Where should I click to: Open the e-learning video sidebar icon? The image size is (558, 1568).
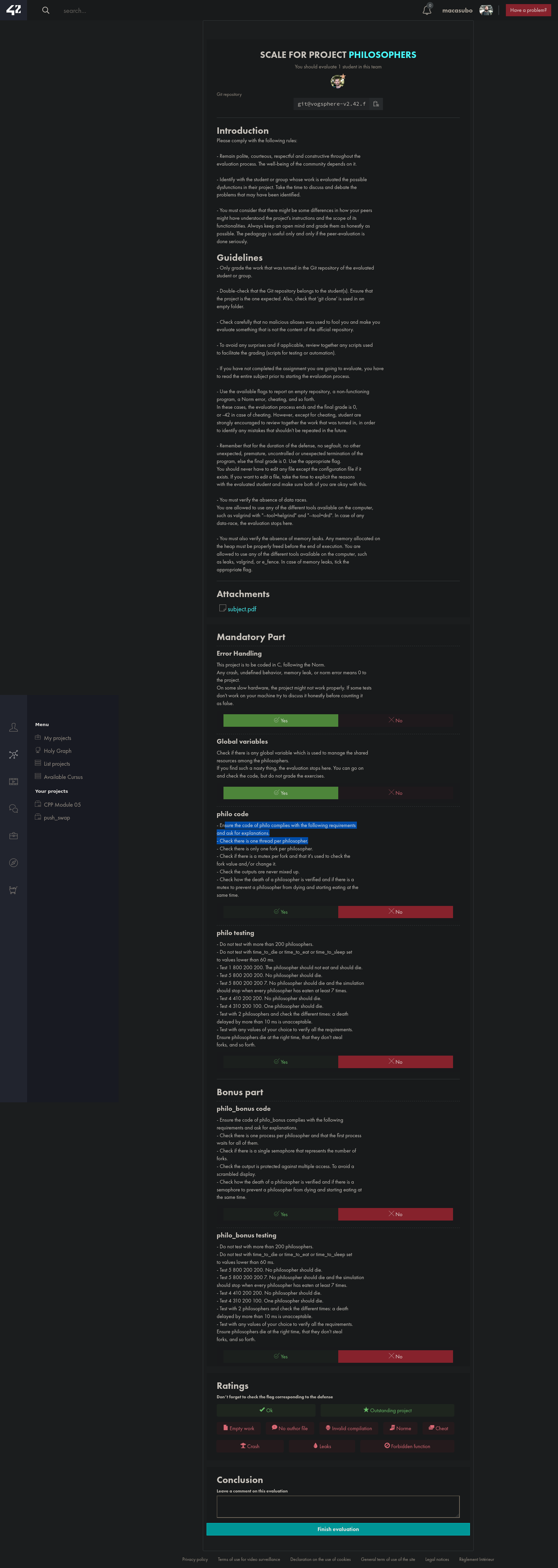pyautogui.click(x=14, y=782)
